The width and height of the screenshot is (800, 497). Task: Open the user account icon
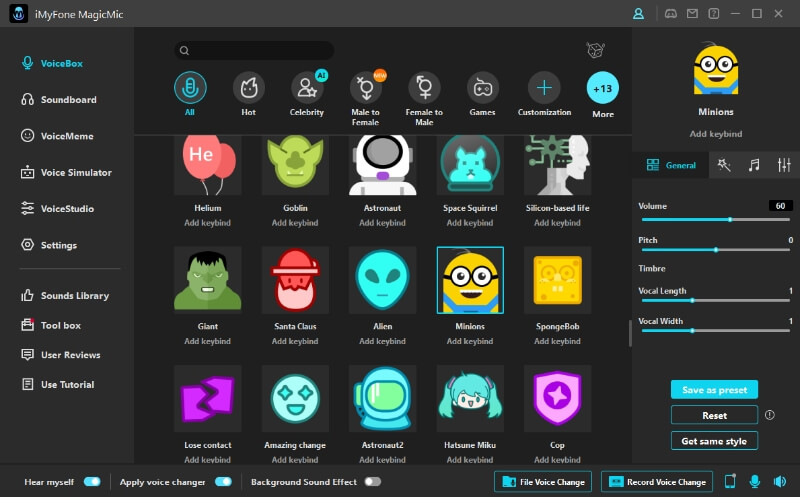tap(638, 14)
